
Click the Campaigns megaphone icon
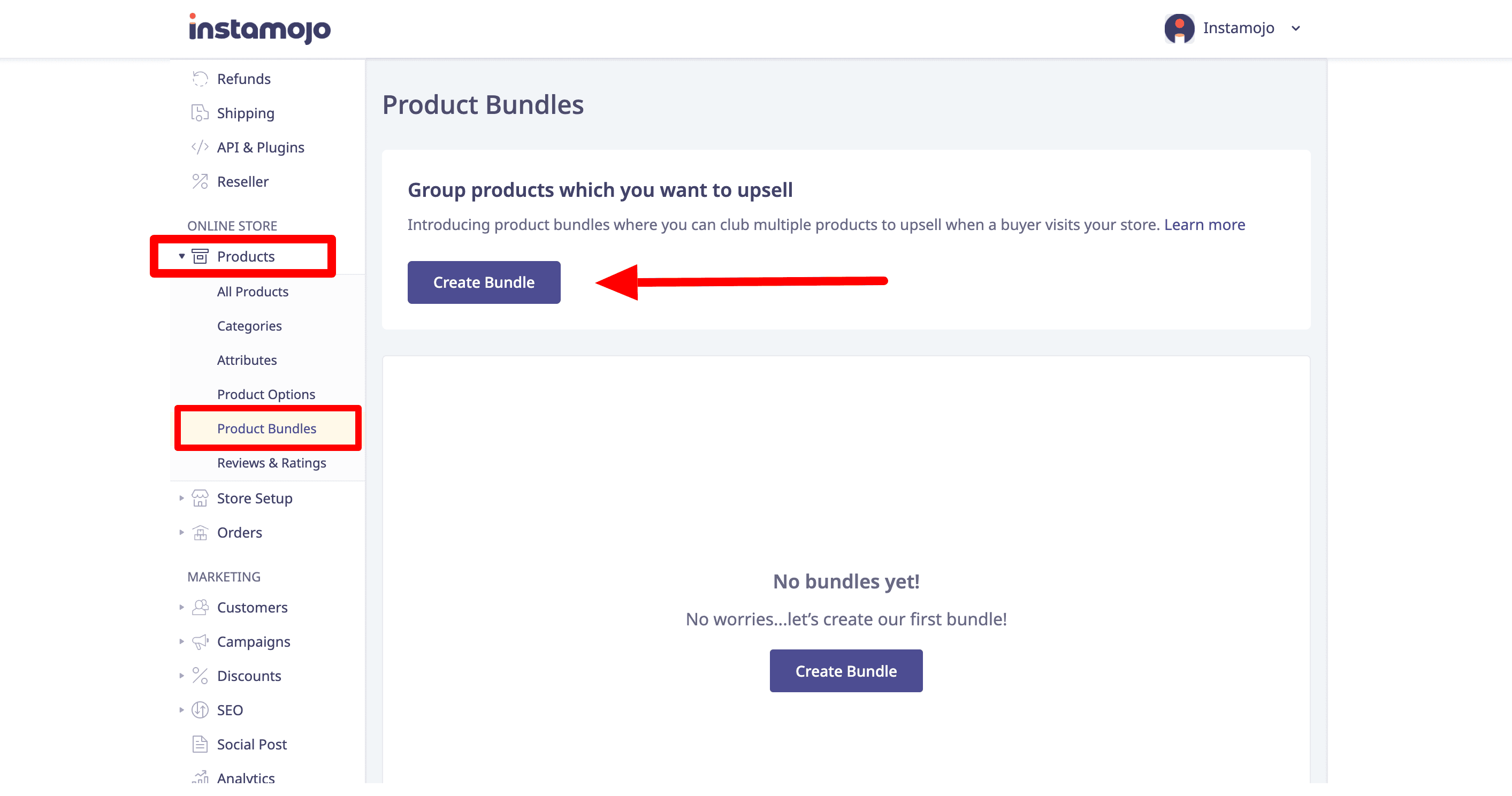[200, 641]
